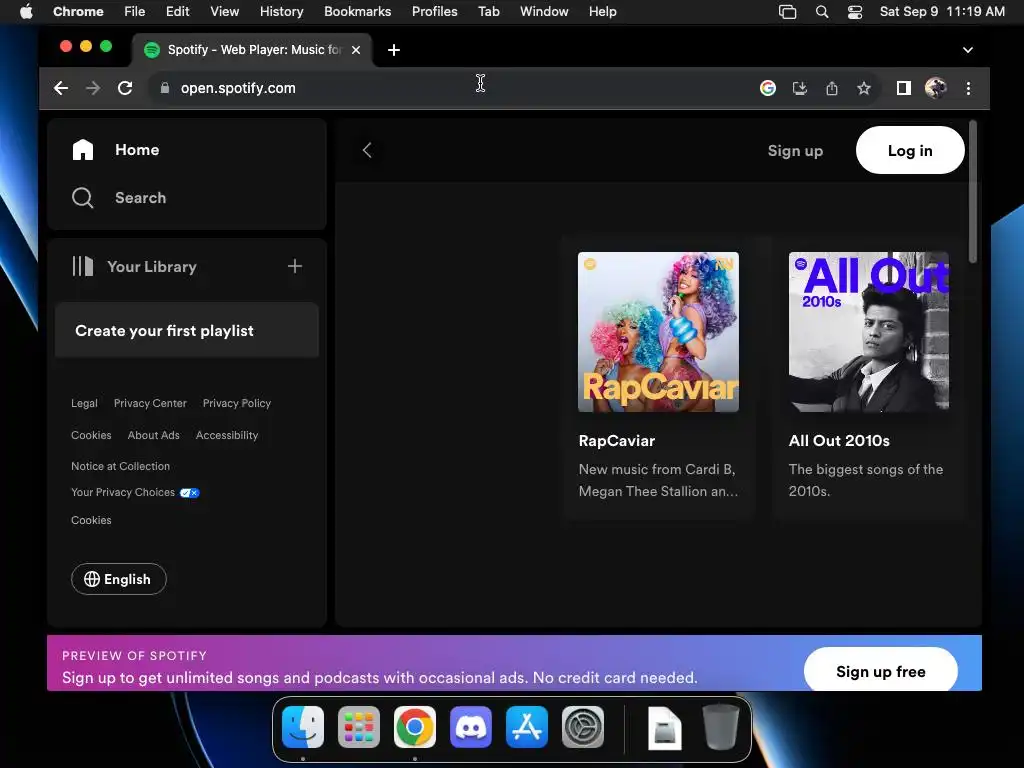Open the Window menu

[x=544, y=12]
